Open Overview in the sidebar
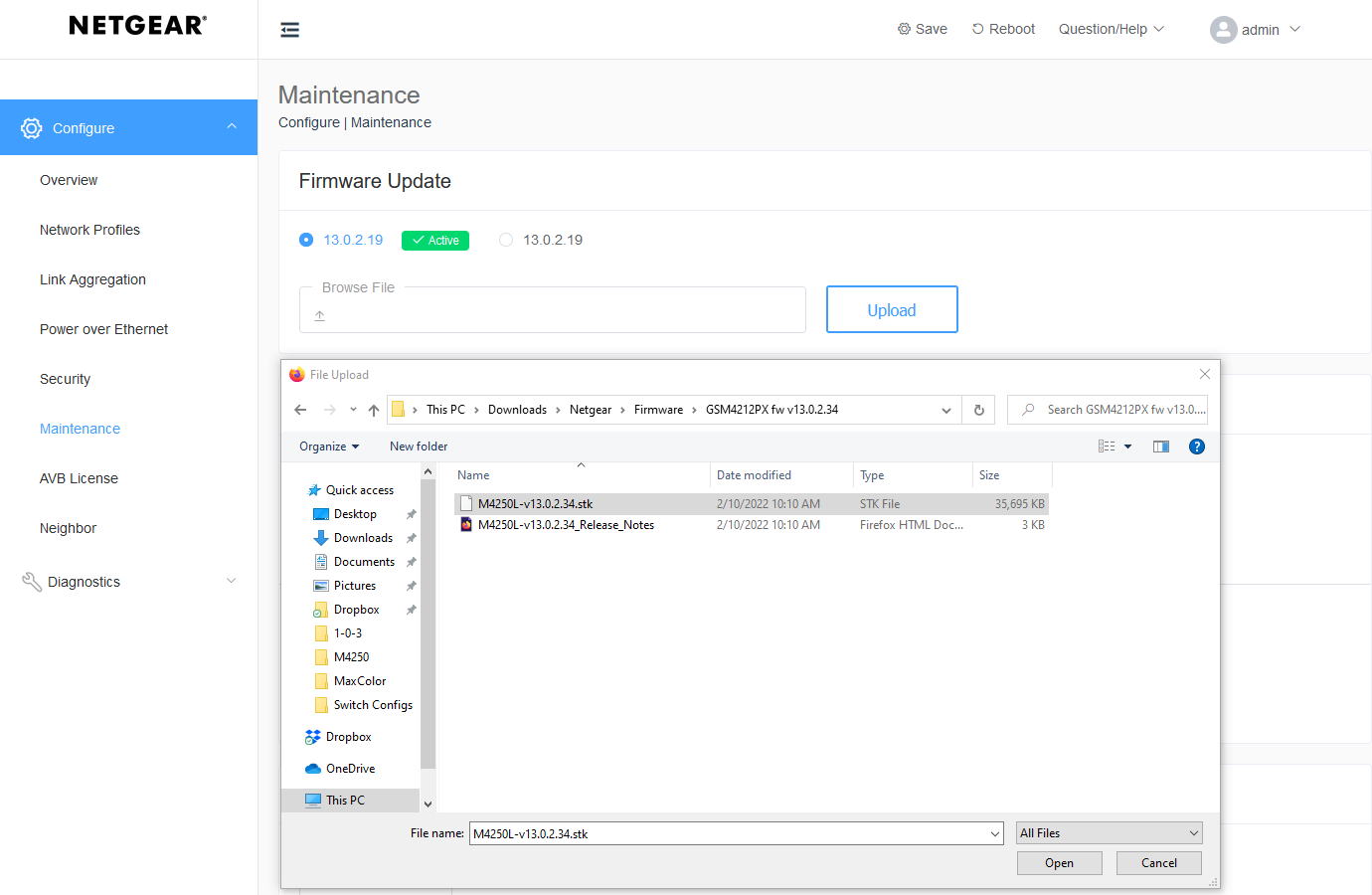 click(x=69, y=180)
